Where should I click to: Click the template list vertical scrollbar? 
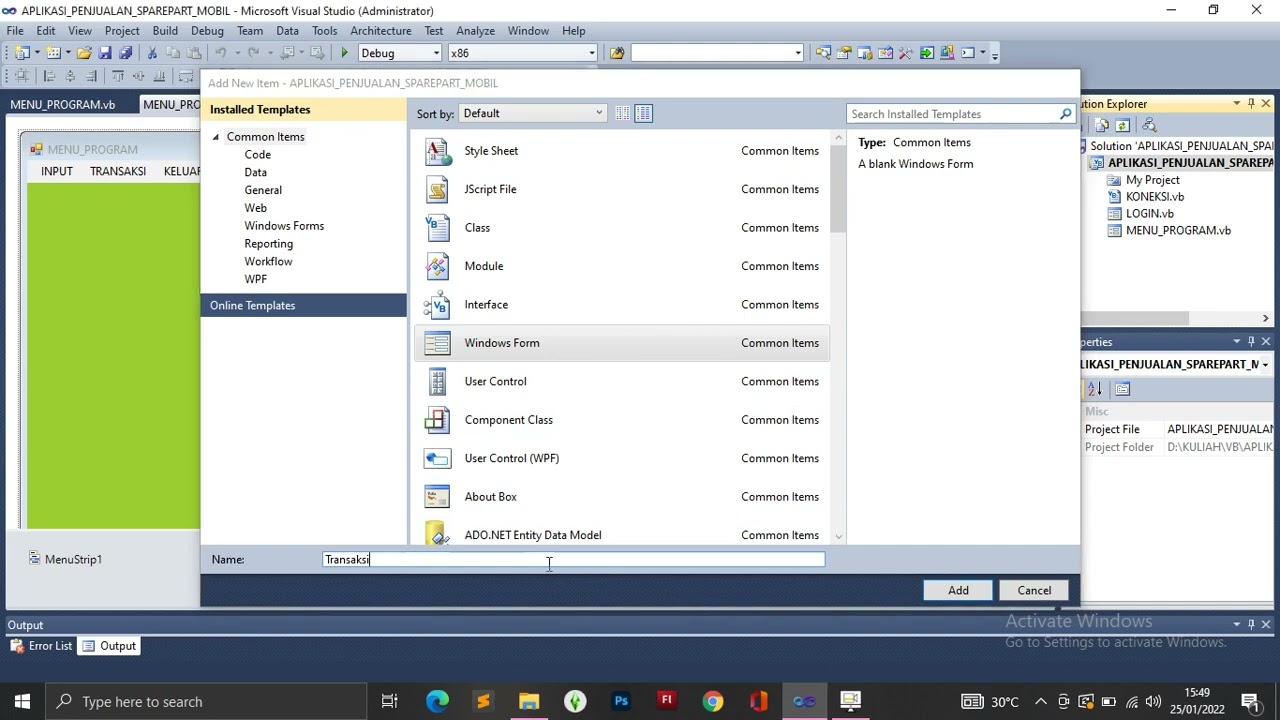coord(838,188)
